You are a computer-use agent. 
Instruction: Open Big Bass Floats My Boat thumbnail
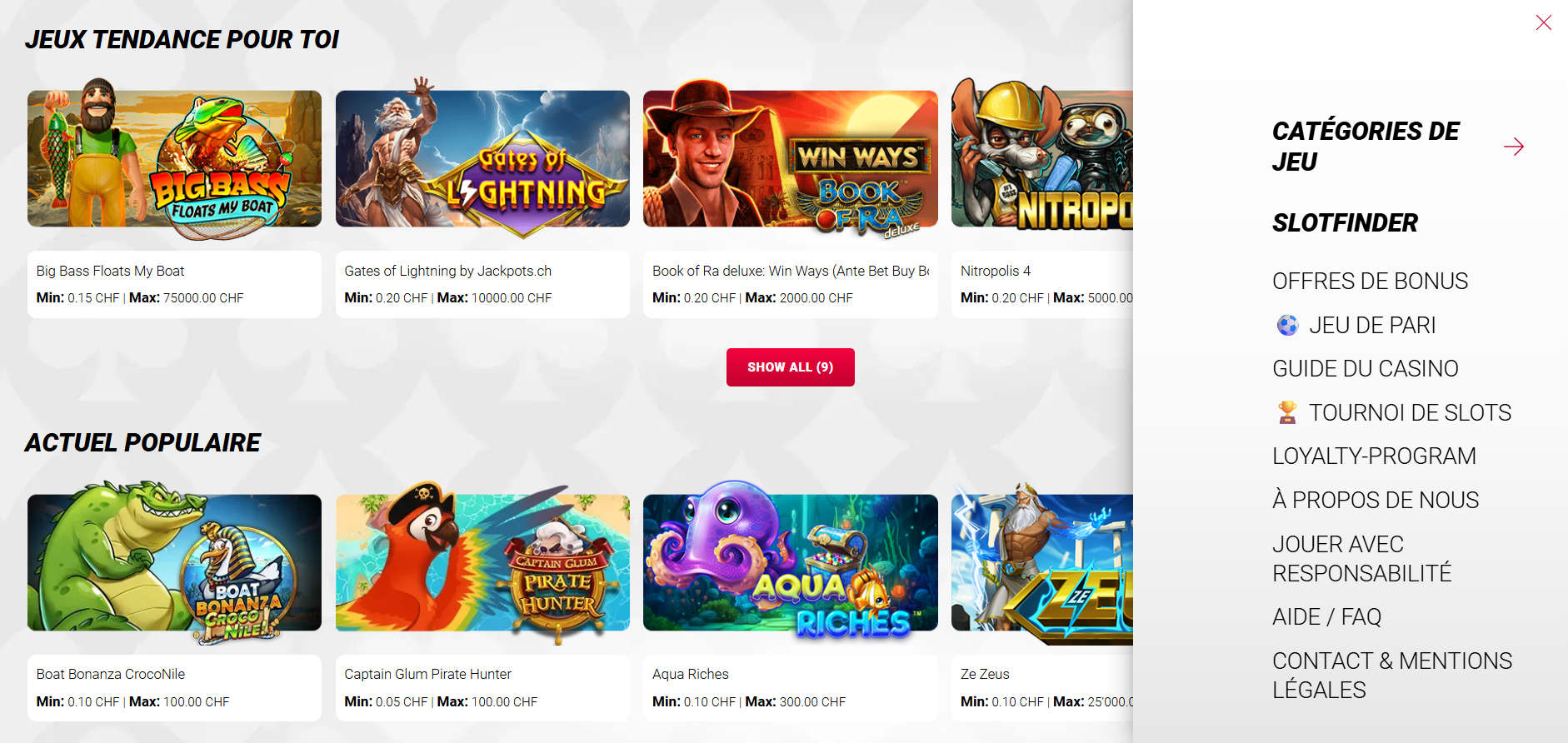click(174, 158)
